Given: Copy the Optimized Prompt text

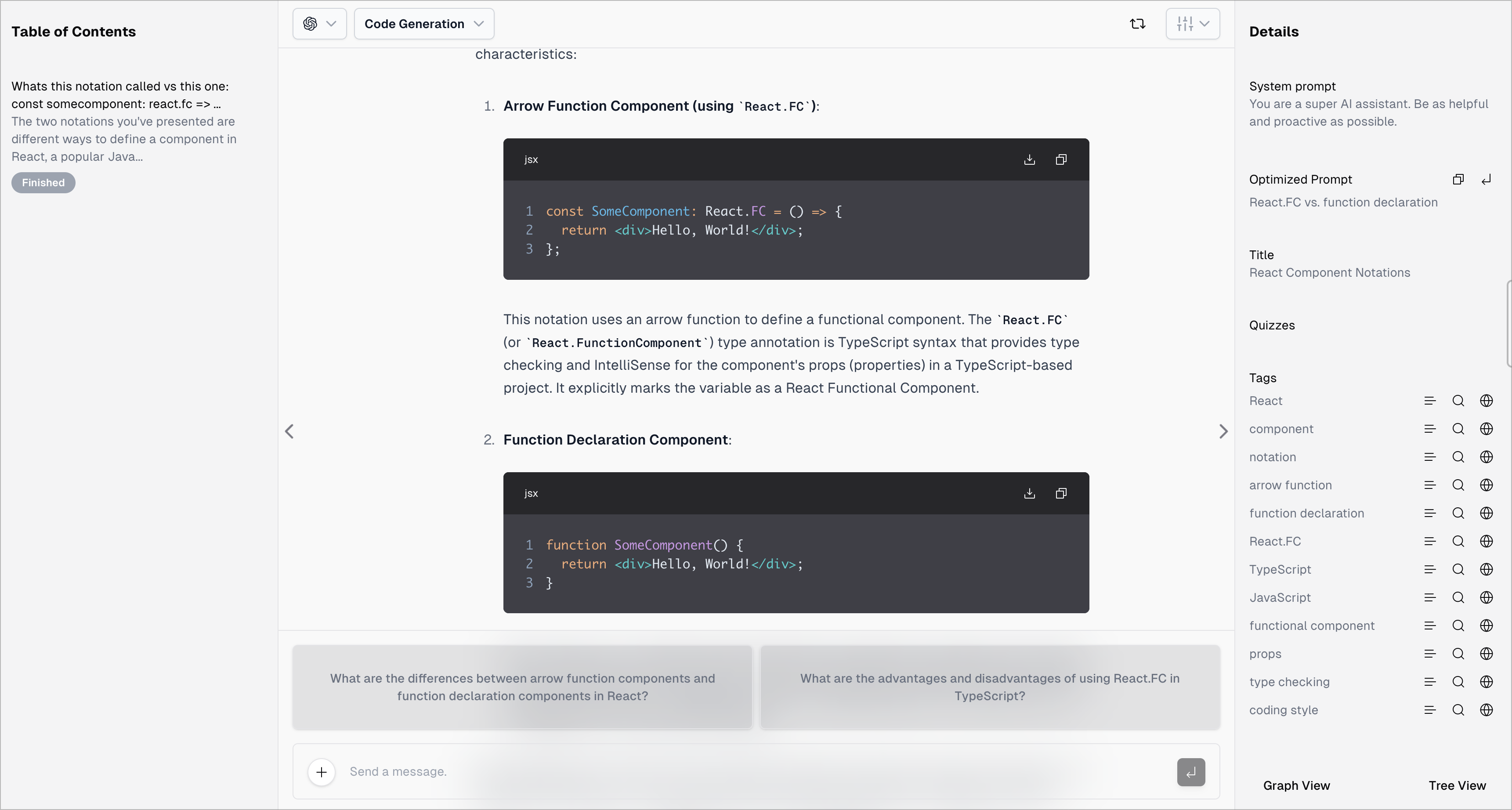Looking at the screenshot, I should click(x=1458, y=180).
